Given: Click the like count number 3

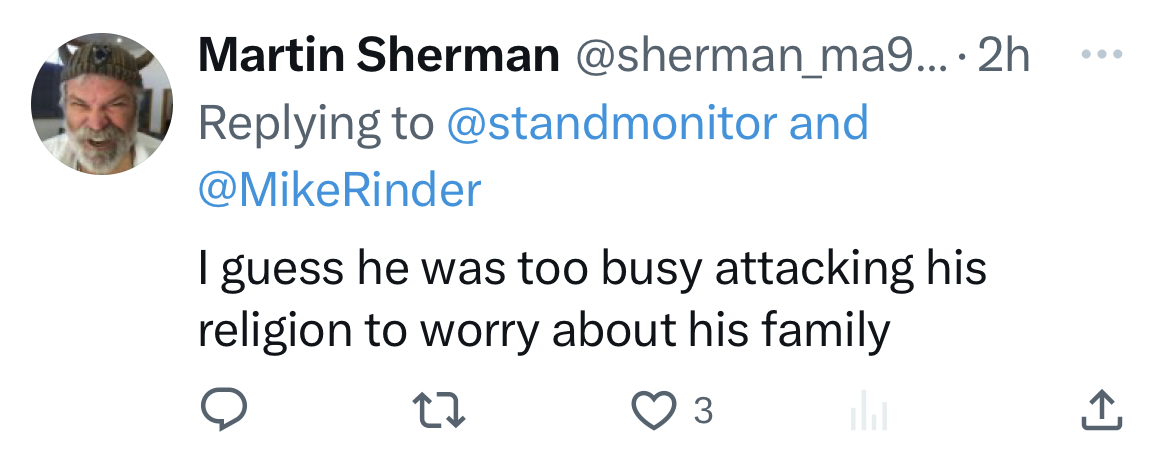Looking at the screenshot, I should coord(703,410).
